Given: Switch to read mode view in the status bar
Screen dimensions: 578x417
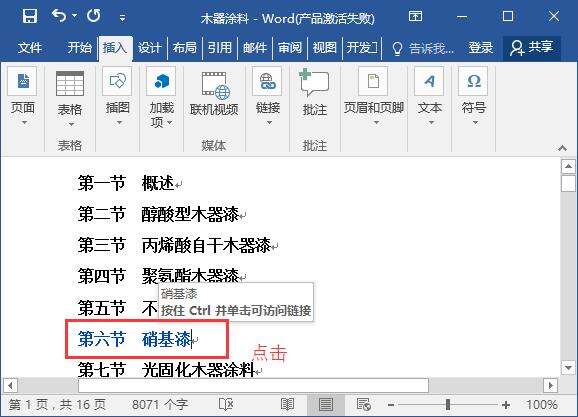Looking at the screenshot, I should pos(287,404).
